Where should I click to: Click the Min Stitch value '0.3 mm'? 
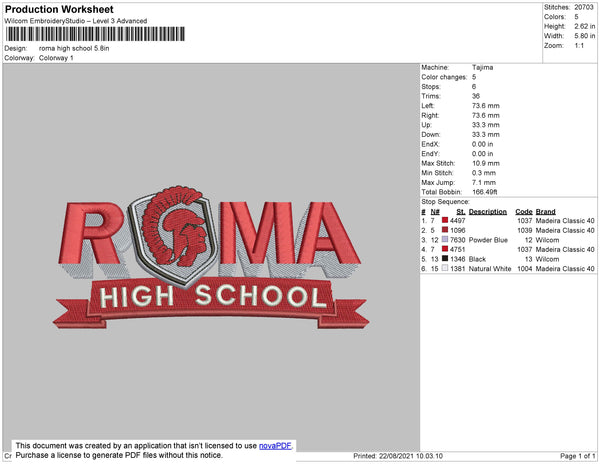point(484,173)
